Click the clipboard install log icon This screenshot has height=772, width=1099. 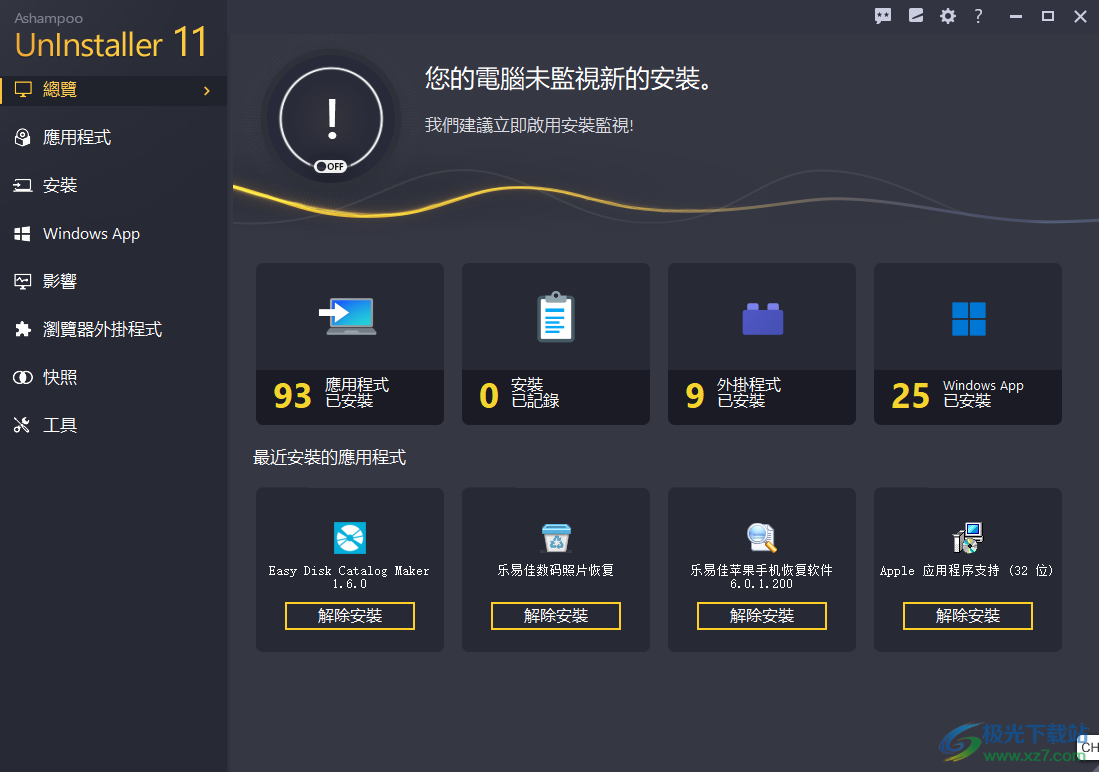556,317
